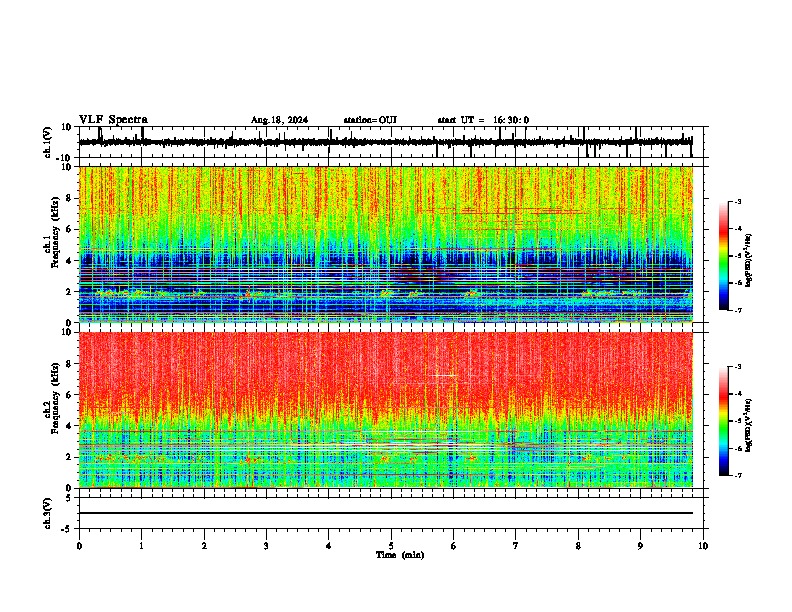Click the "Time (min)" axis label

[400, 555]
